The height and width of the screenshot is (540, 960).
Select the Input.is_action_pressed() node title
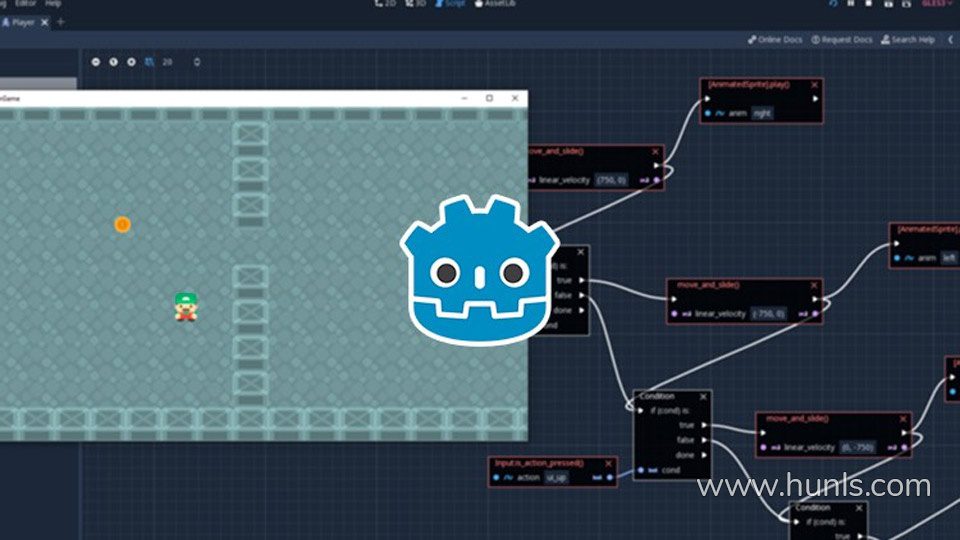pyautogui.click(x=539, y=463)
